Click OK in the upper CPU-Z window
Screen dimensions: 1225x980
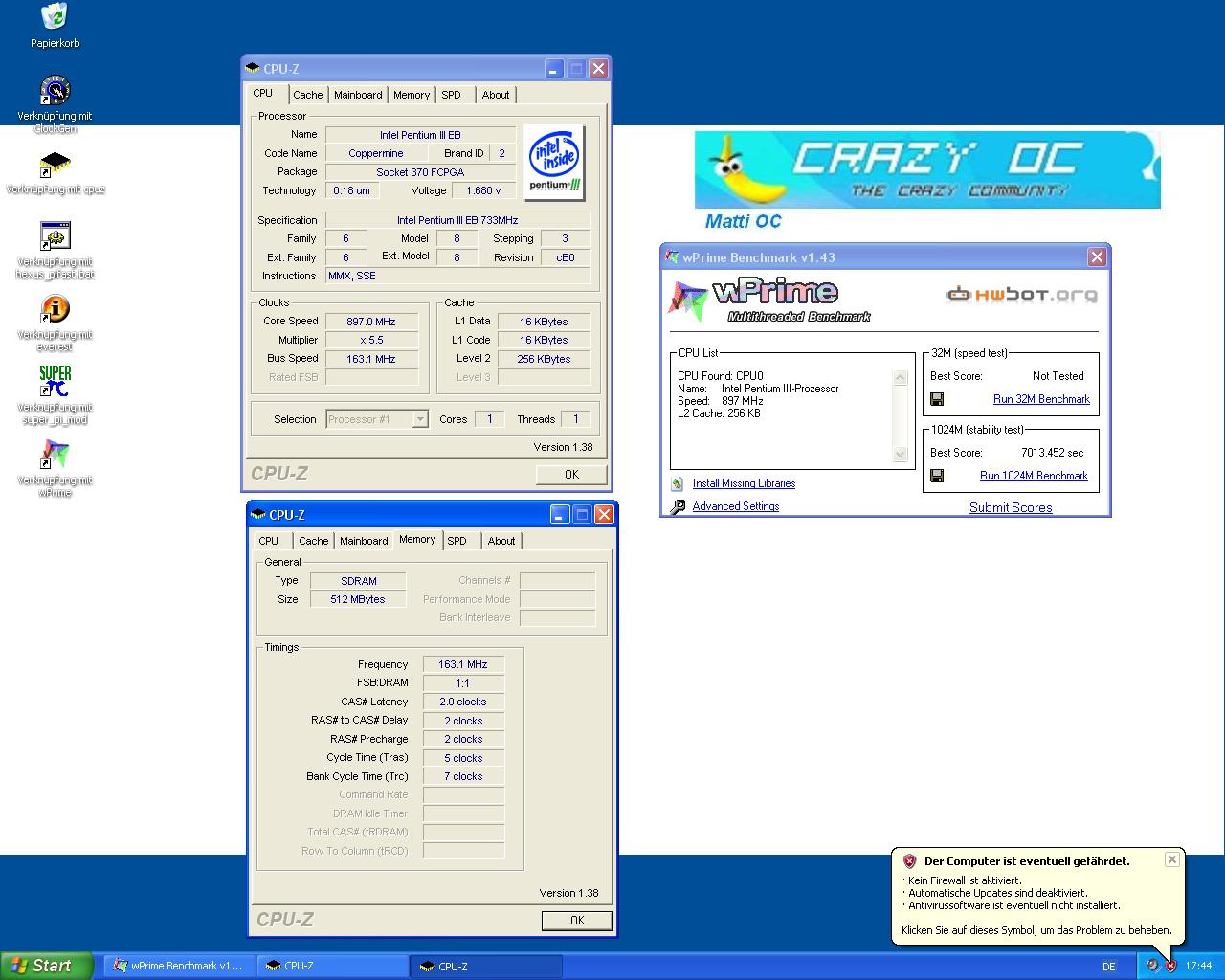(571, 475)
